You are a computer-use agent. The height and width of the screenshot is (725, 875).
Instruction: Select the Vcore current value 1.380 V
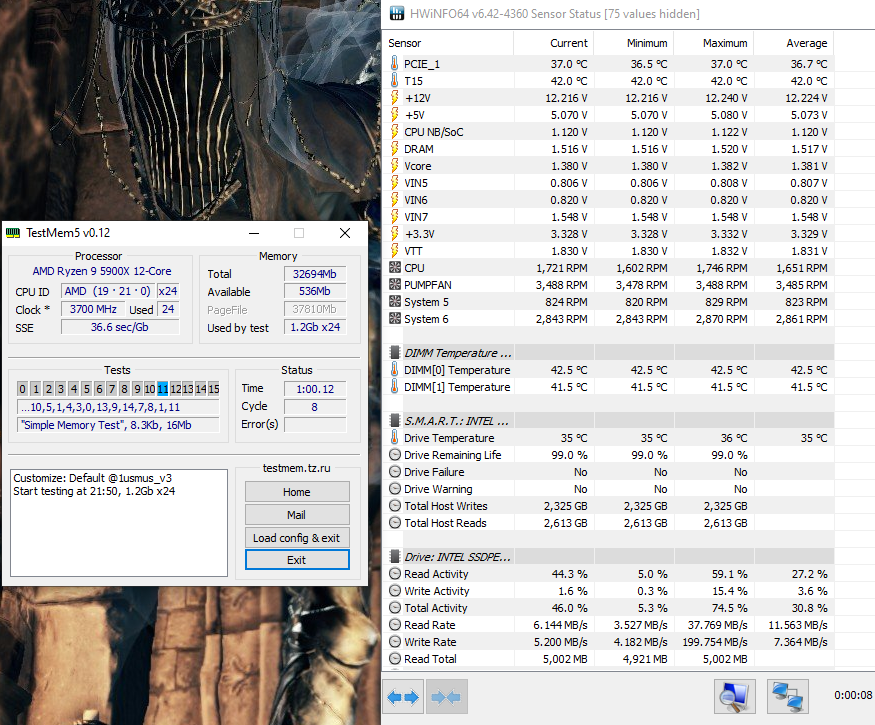pos(569,166)
